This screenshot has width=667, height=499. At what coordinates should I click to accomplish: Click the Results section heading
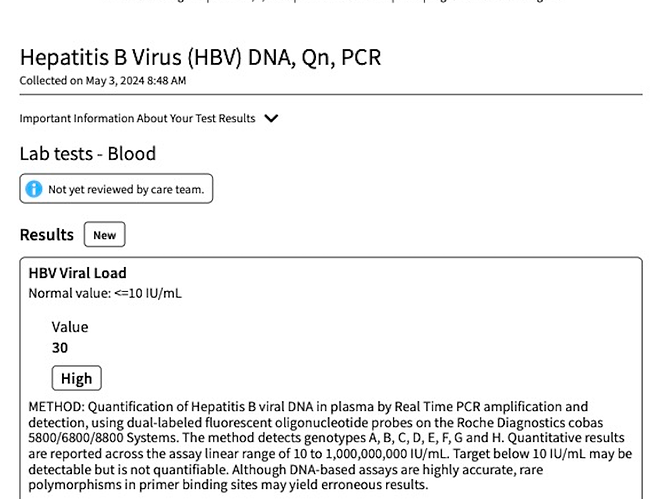pyautogui.click(x=47, y=235)
